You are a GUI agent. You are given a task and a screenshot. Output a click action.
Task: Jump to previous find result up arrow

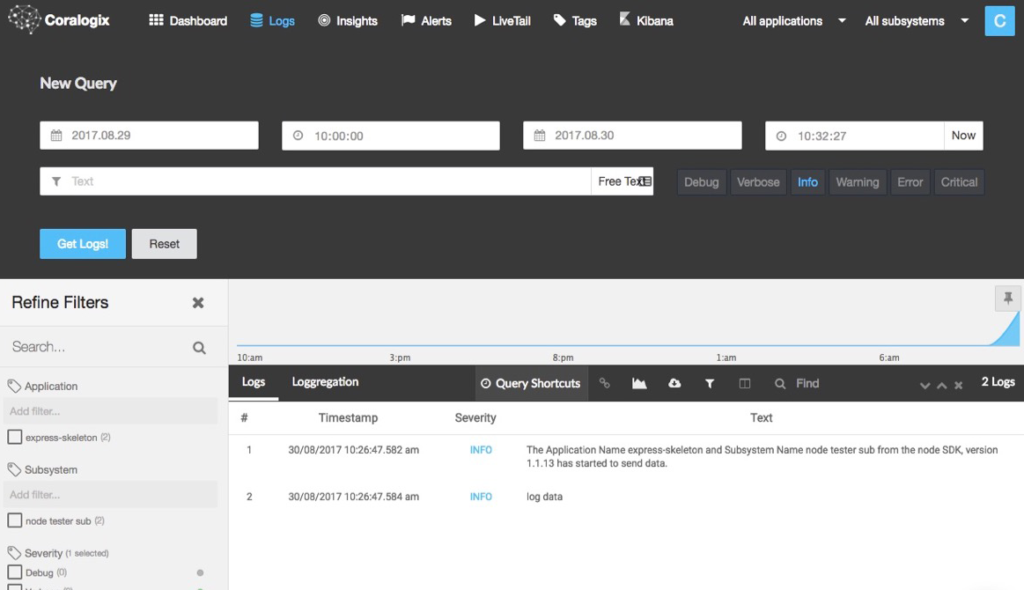point(942,385)
